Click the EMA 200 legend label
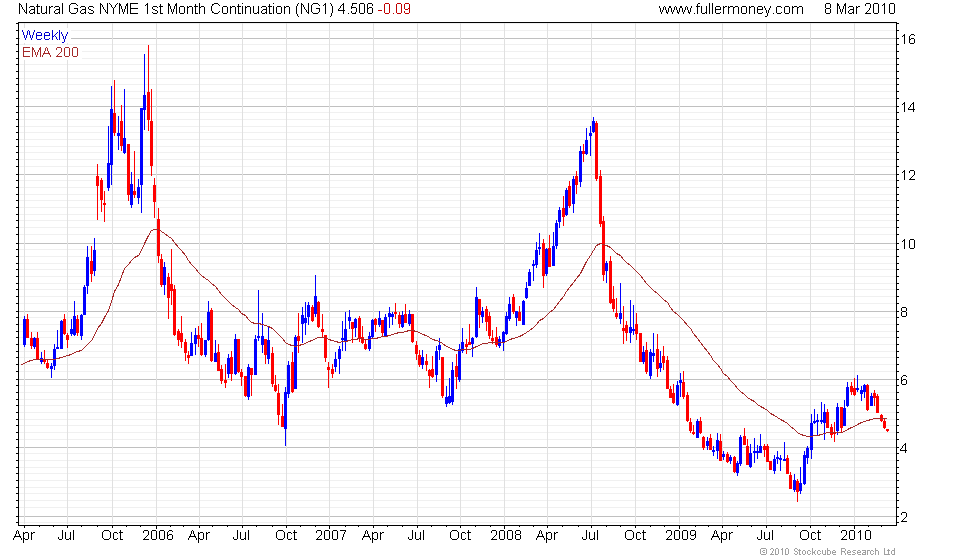 tap(50, 52)
